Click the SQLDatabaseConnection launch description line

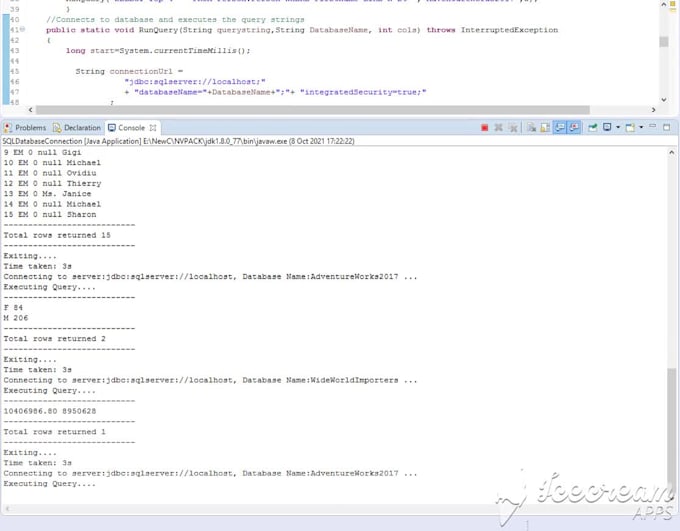coord(178,141)
